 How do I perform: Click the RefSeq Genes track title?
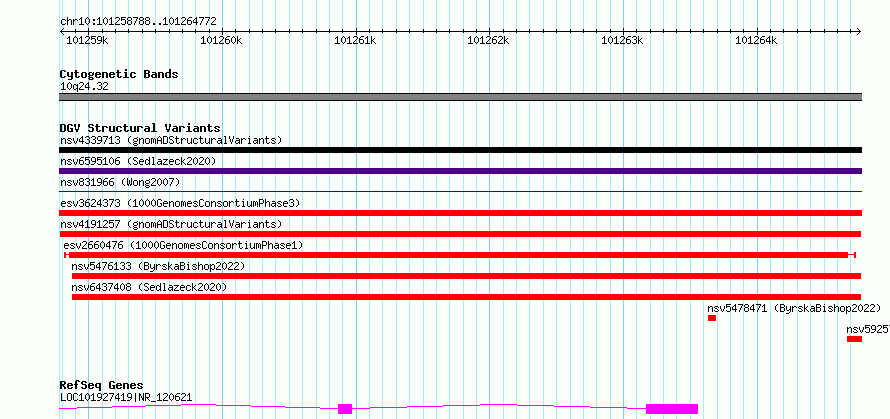(101, 386)
